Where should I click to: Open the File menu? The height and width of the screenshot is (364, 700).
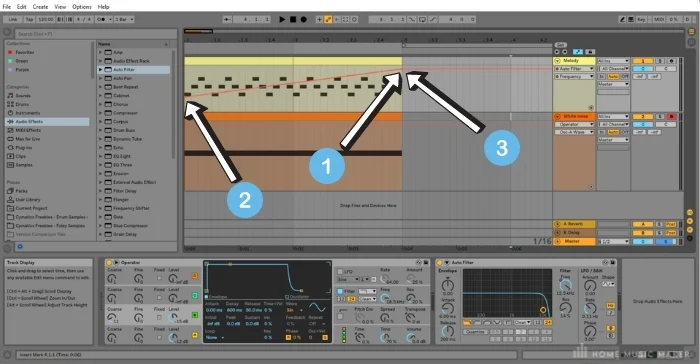click(x=7, y=7)
